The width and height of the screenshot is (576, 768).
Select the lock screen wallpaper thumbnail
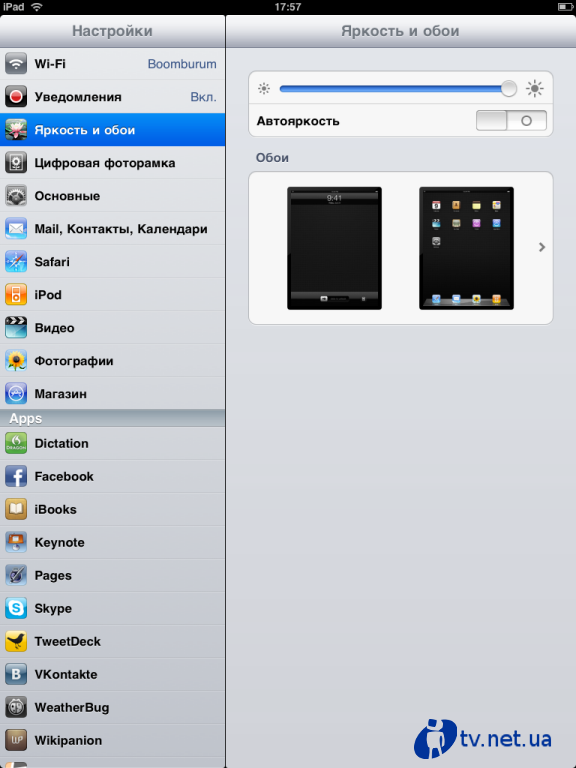click(x=334, y=248)
